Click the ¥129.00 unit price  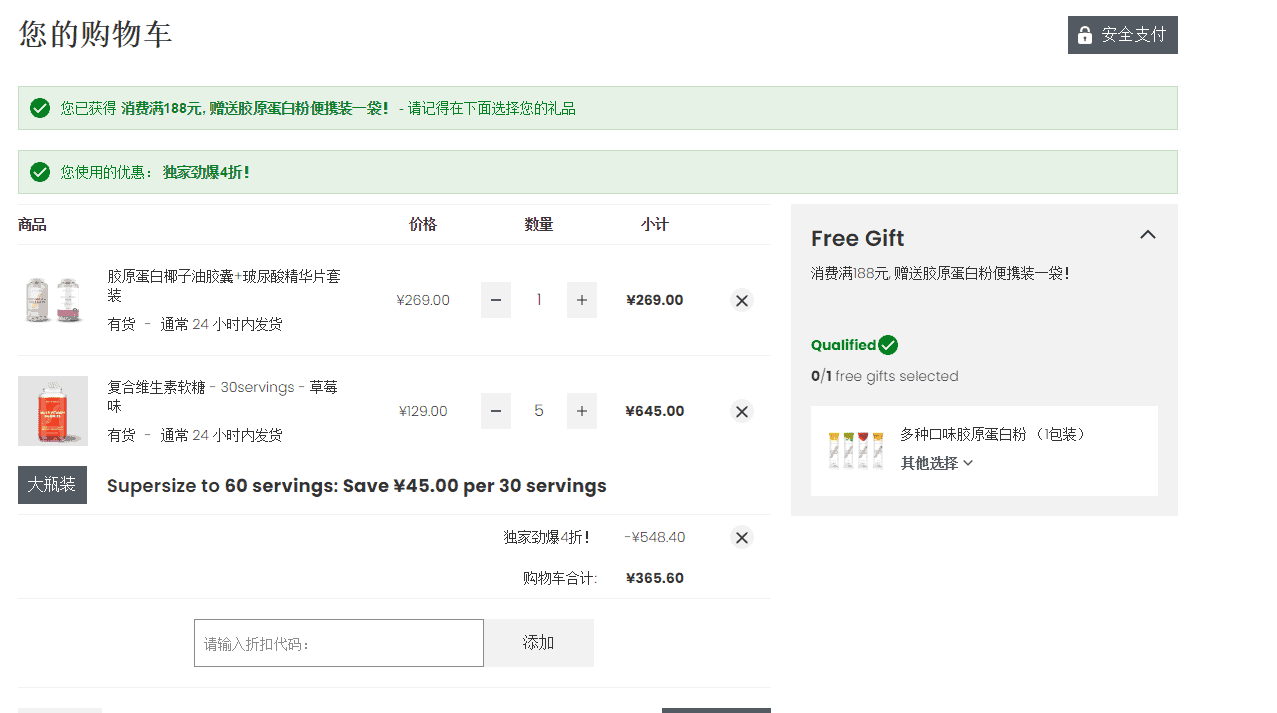coord(423,411)
